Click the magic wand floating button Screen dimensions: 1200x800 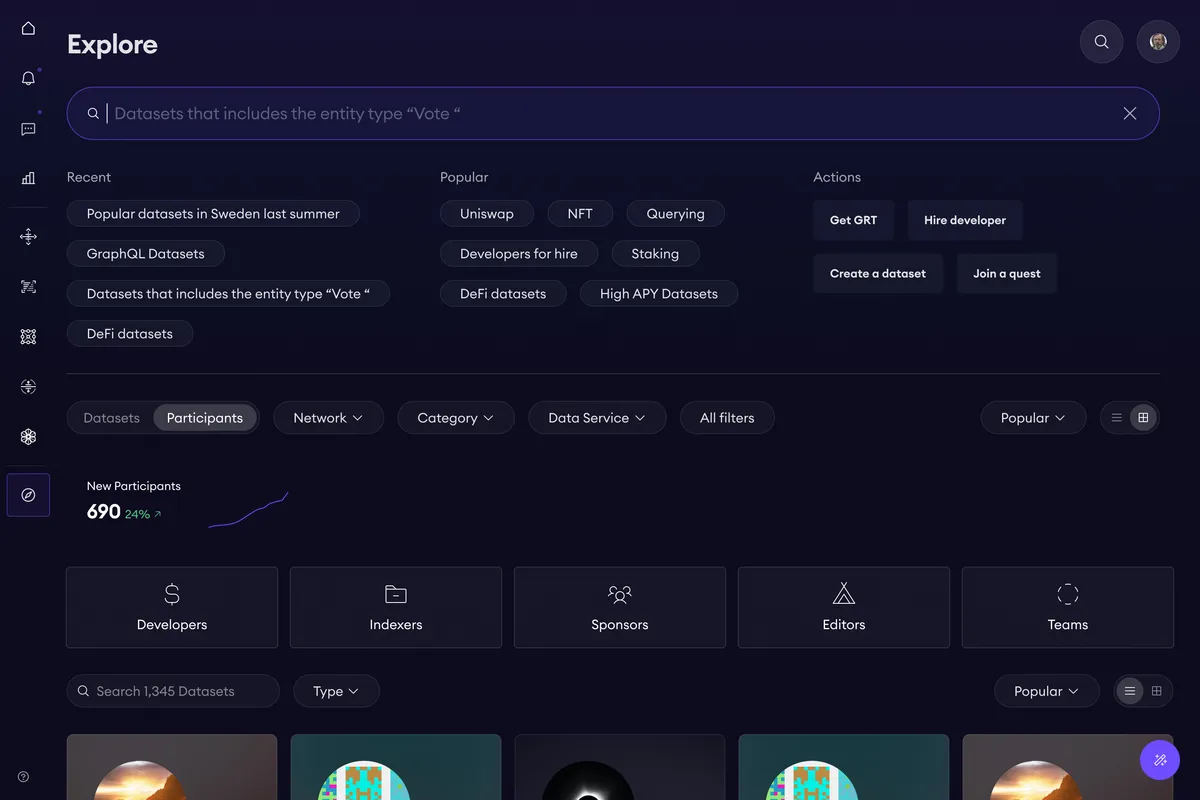[1160, 760]
